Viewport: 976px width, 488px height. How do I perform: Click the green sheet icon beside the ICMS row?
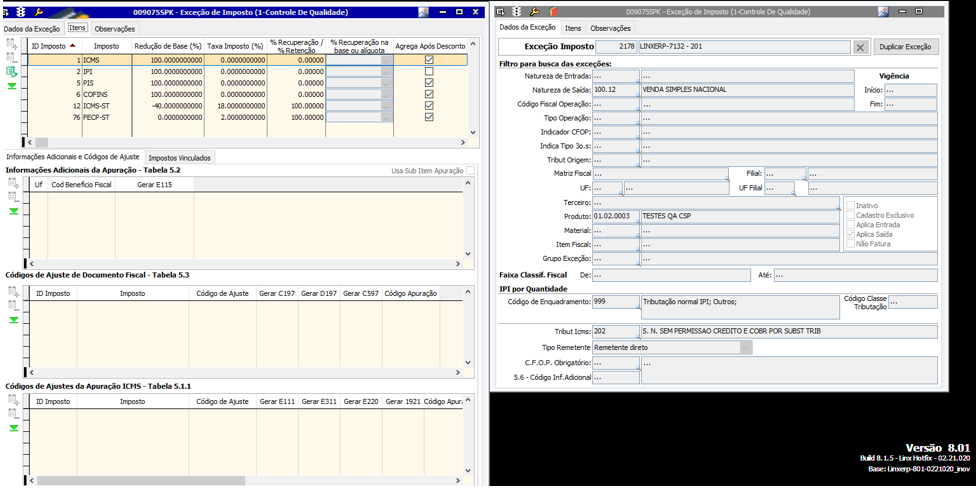pyautogui.click(x=12, y=73)
